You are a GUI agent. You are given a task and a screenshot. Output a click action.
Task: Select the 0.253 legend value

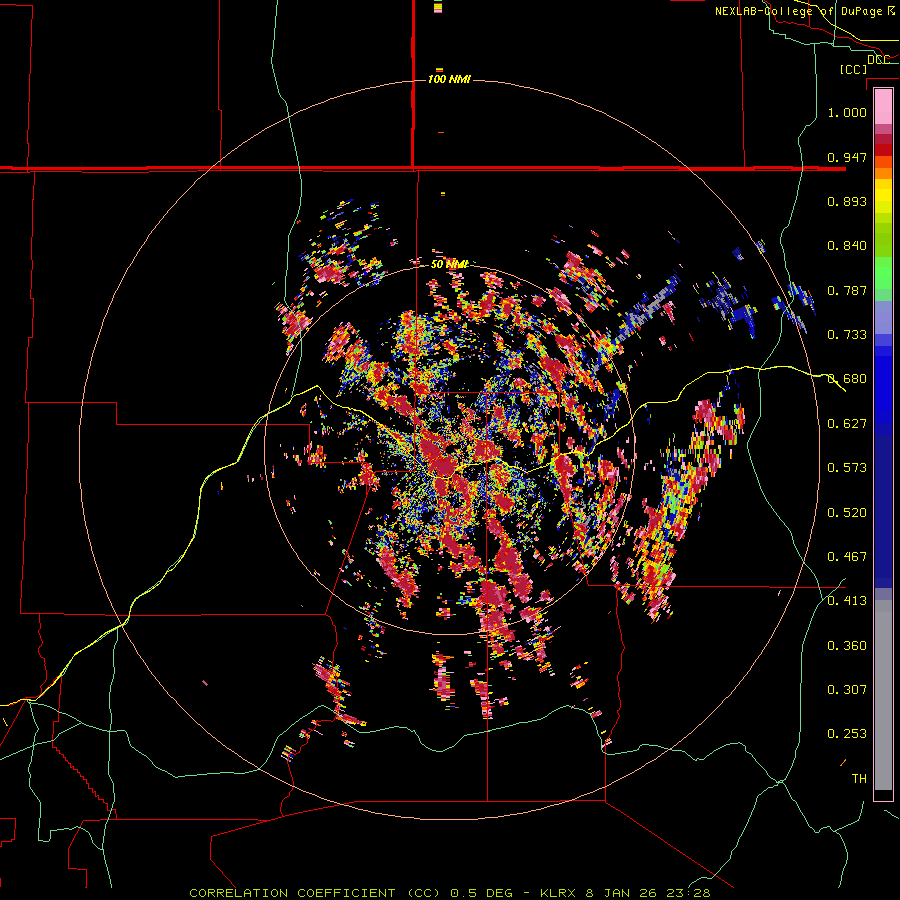(847, 734)
